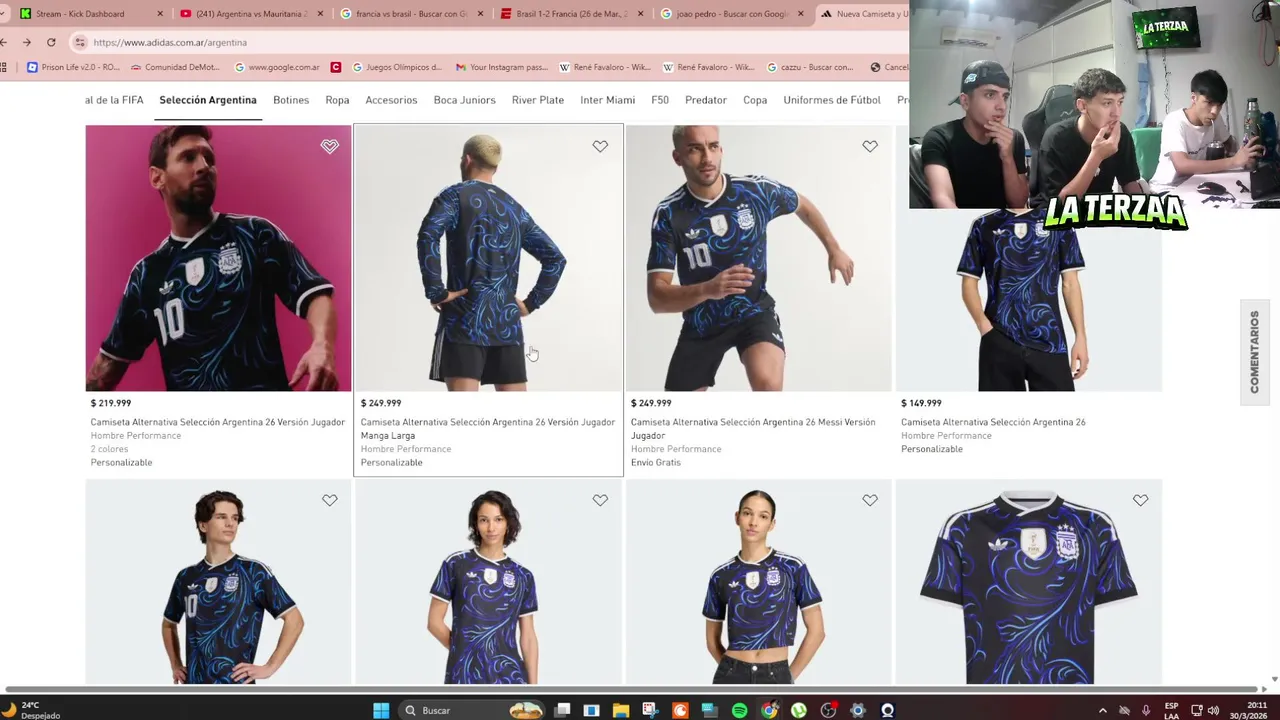Open the Predator category

[x=706, y=100]
